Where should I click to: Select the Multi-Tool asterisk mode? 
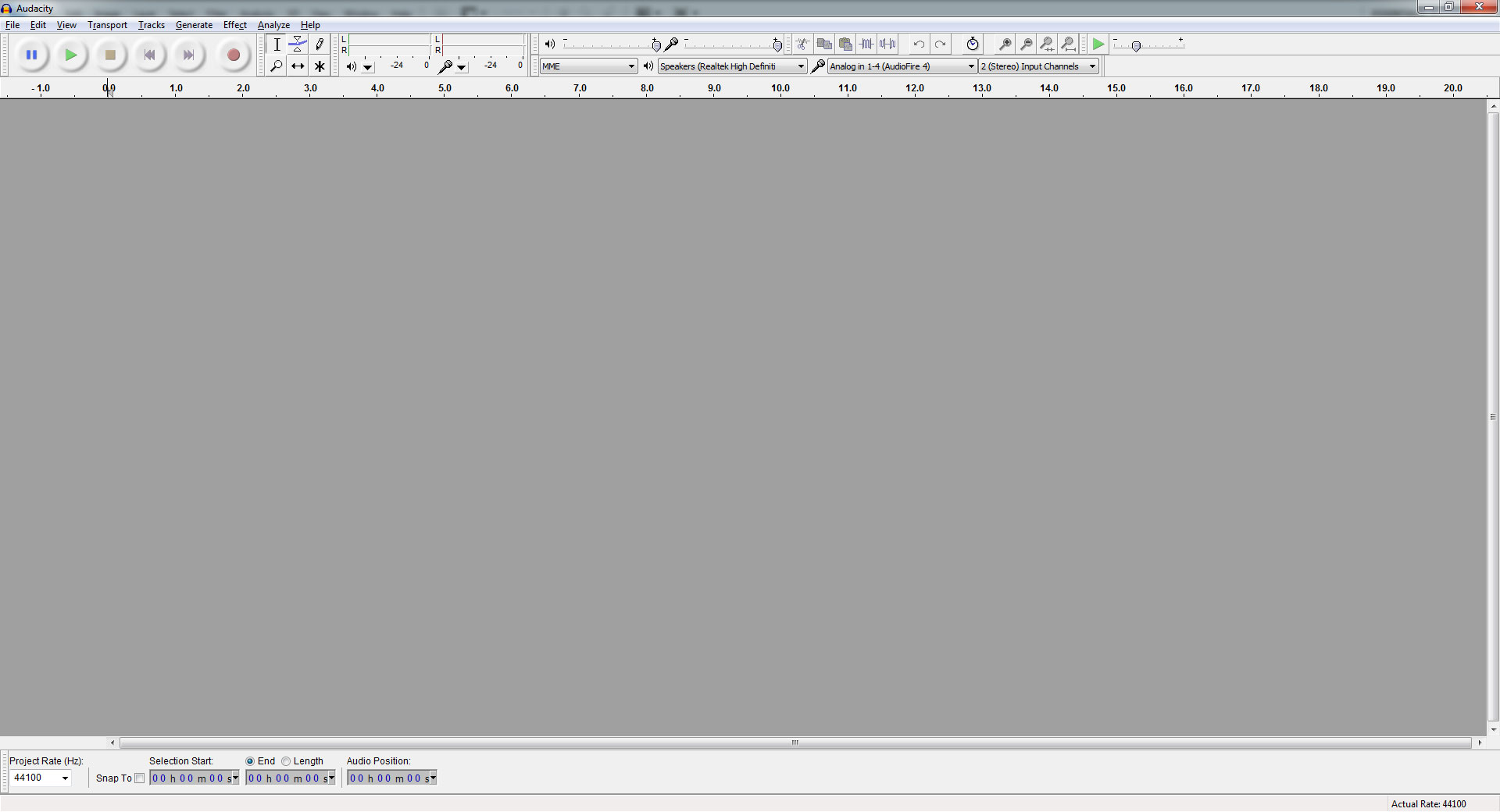point(320,66)
